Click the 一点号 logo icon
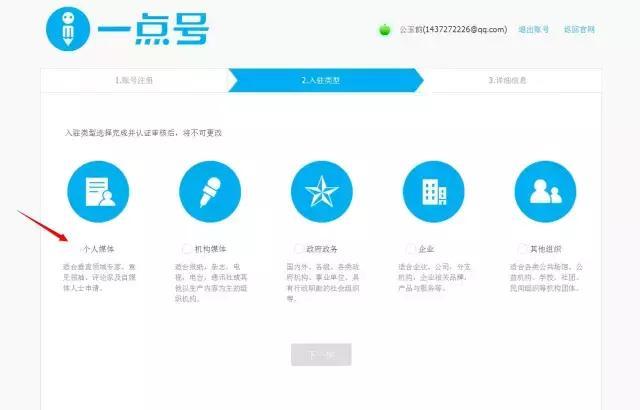Image resolution: width=640 pixels, height=410 pixels. (68, 29)
